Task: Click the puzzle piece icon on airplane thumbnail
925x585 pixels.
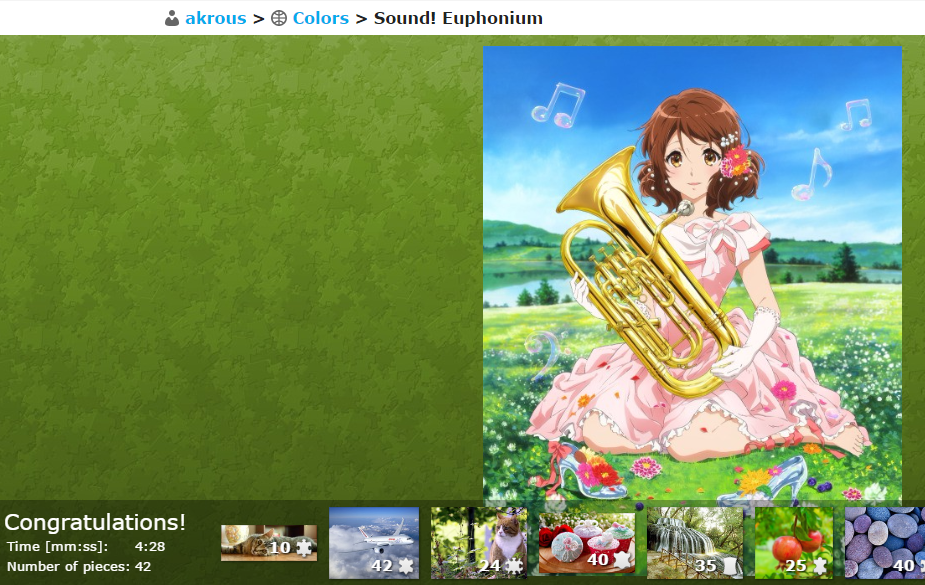Action: [406, 566]
